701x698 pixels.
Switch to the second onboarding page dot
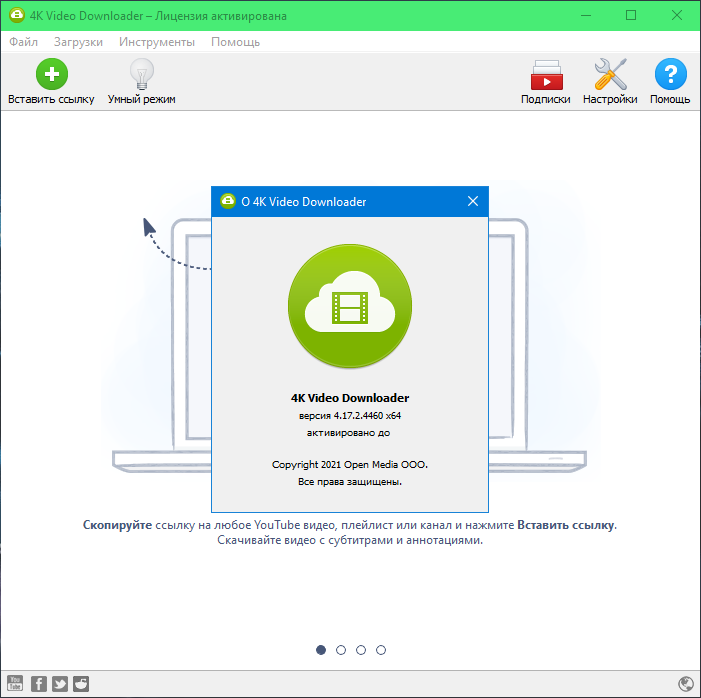[341, 650]
